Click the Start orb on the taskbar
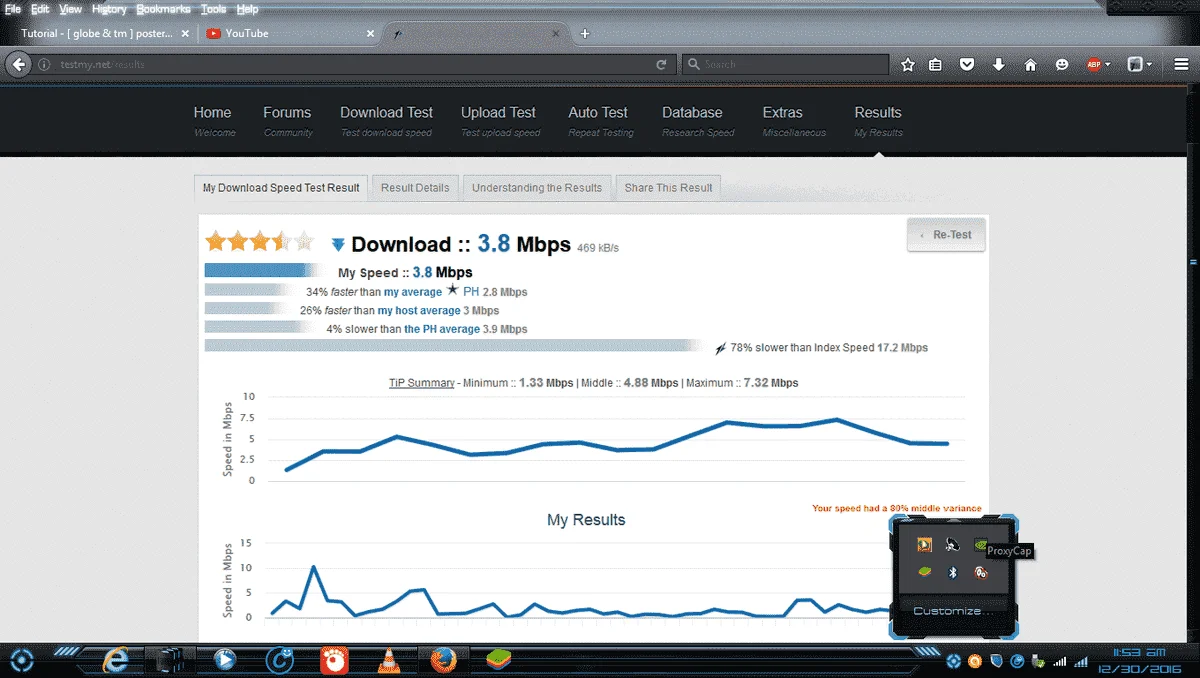Screen dimensions: 1200x678 [x=22, y=660]
